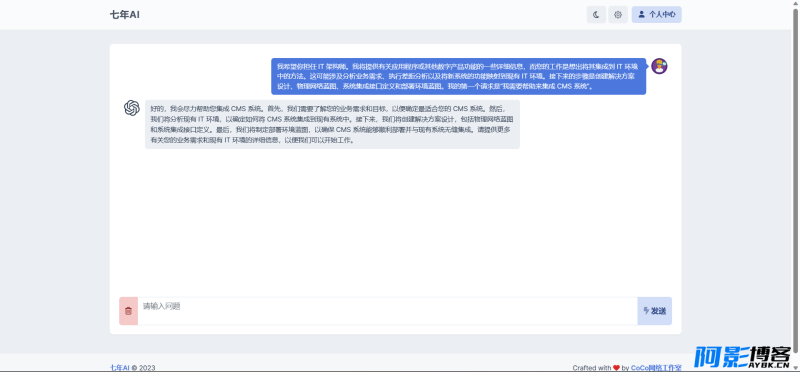Click the © 2023 footer text

[x=143, y=367]
